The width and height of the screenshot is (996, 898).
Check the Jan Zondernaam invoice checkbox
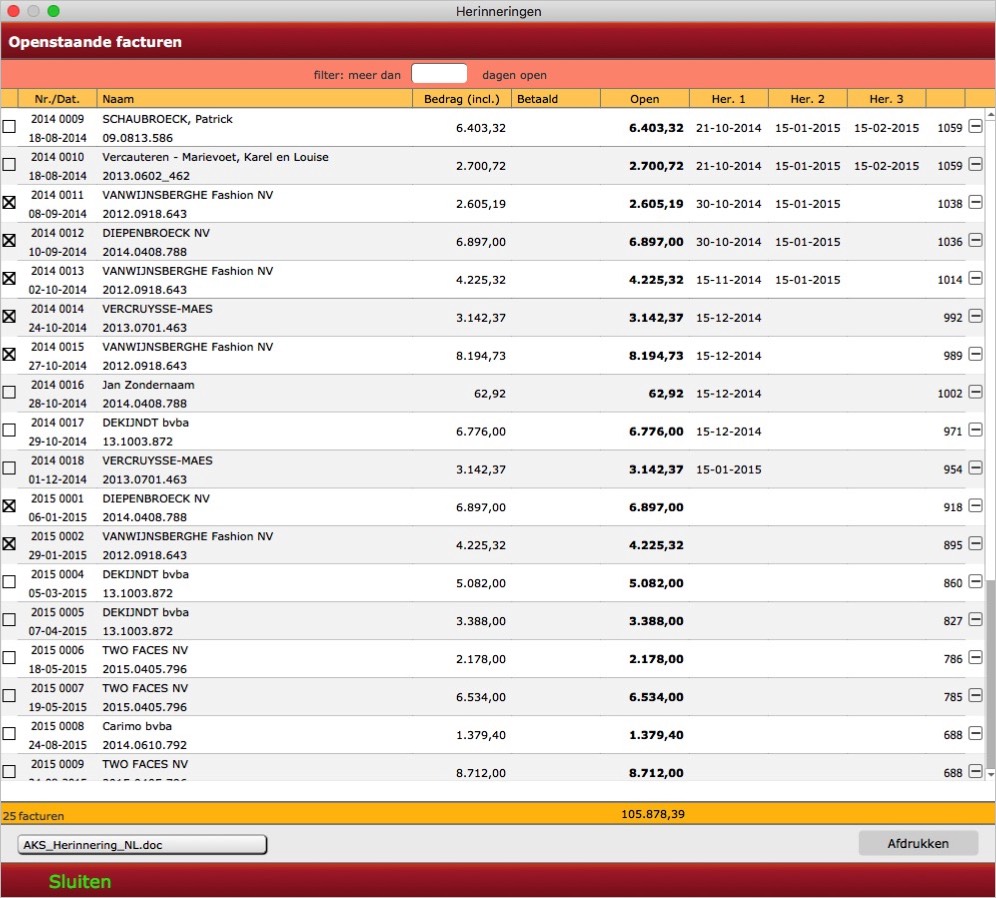point(9,392)
